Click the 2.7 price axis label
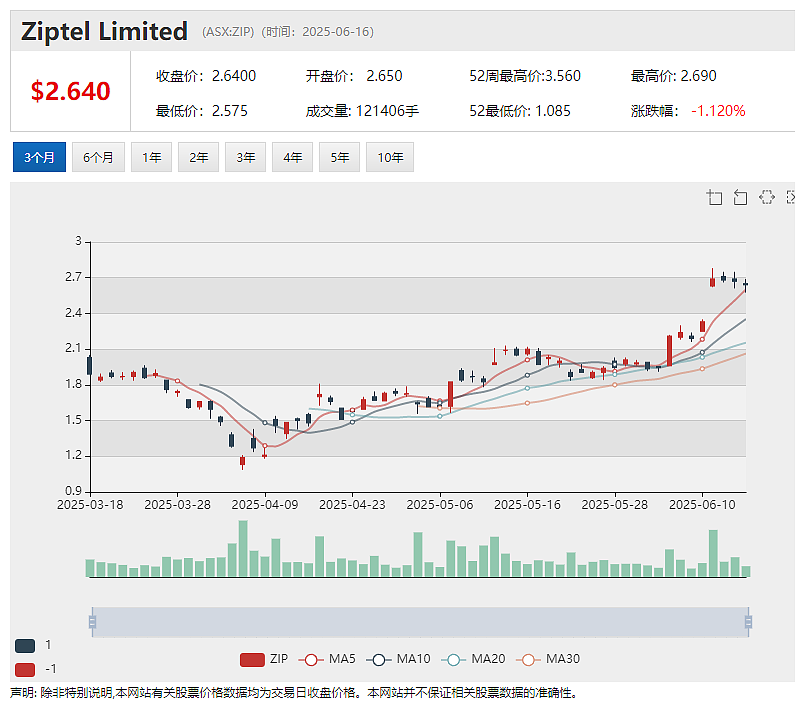This screenshot has height=718, width=808. (73, 277)
